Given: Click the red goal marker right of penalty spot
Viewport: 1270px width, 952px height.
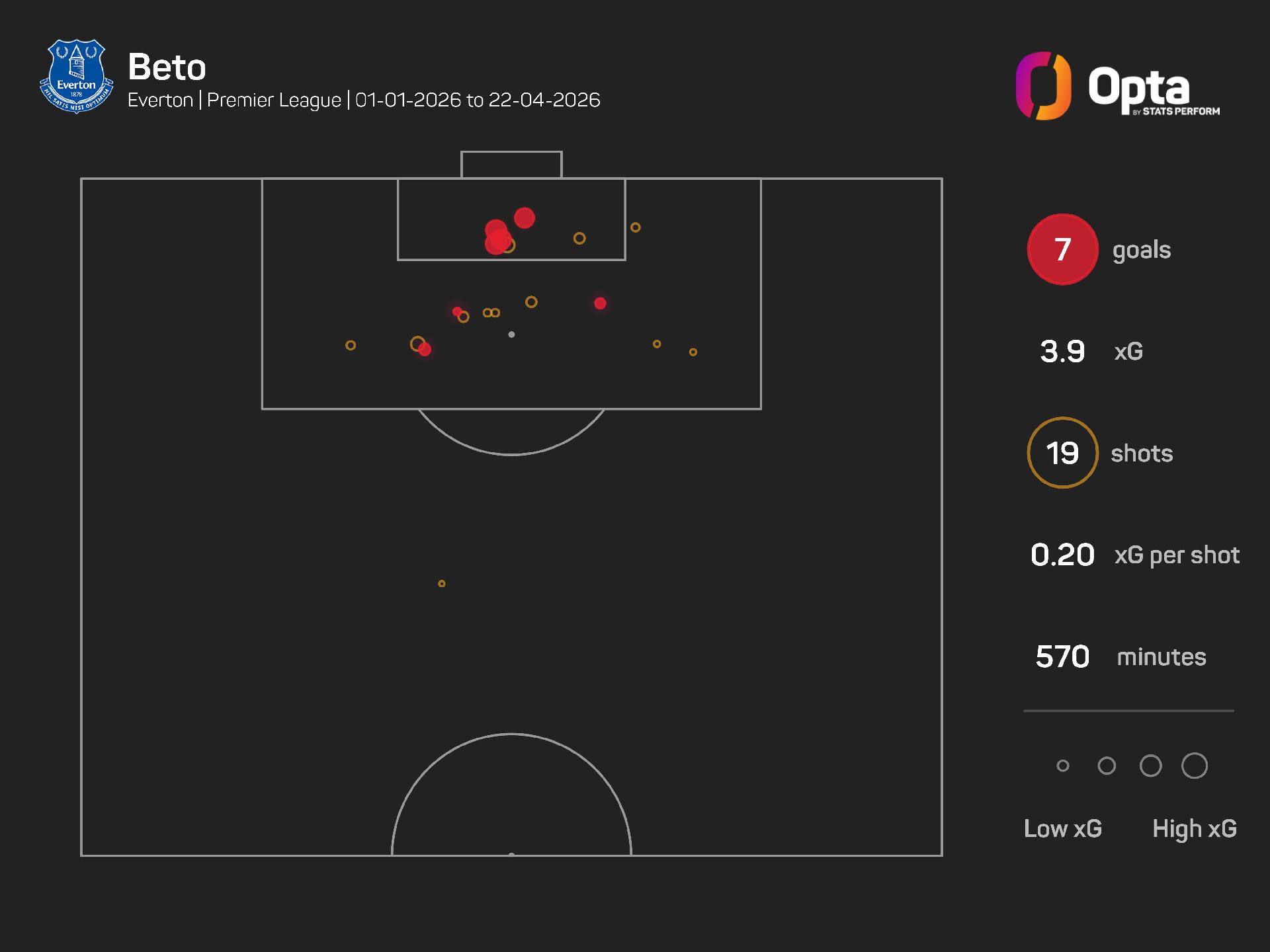Looking at the screenshot, I should (600, 303).
